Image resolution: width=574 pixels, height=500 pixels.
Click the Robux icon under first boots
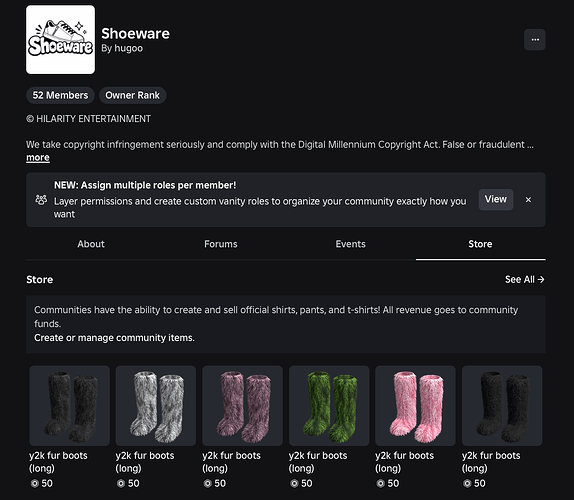point(35,484)
